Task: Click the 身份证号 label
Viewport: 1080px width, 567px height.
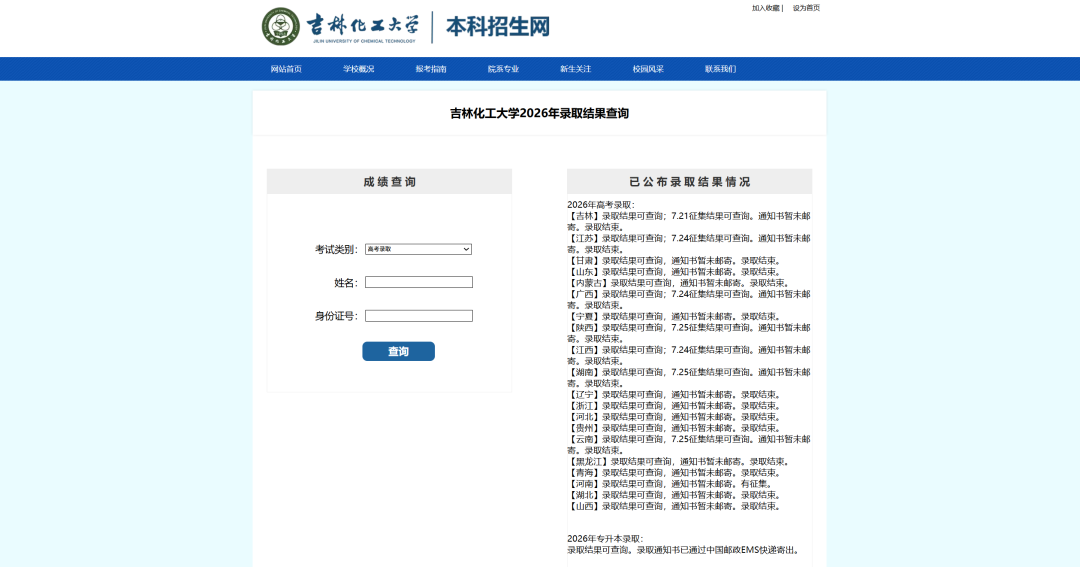Action: 337,316
